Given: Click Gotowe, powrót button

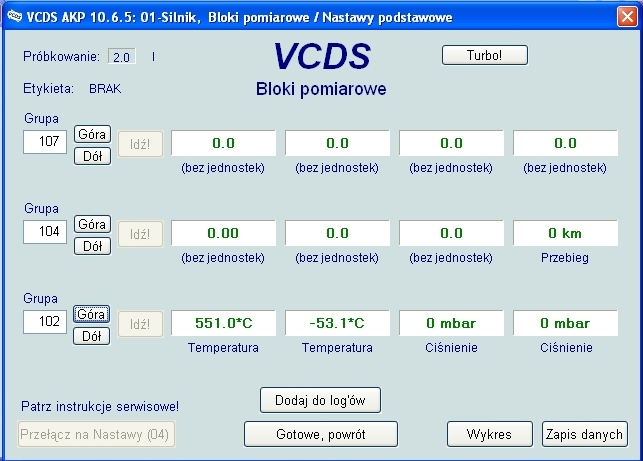Looking at the screenshot, I should pos(321,434).
